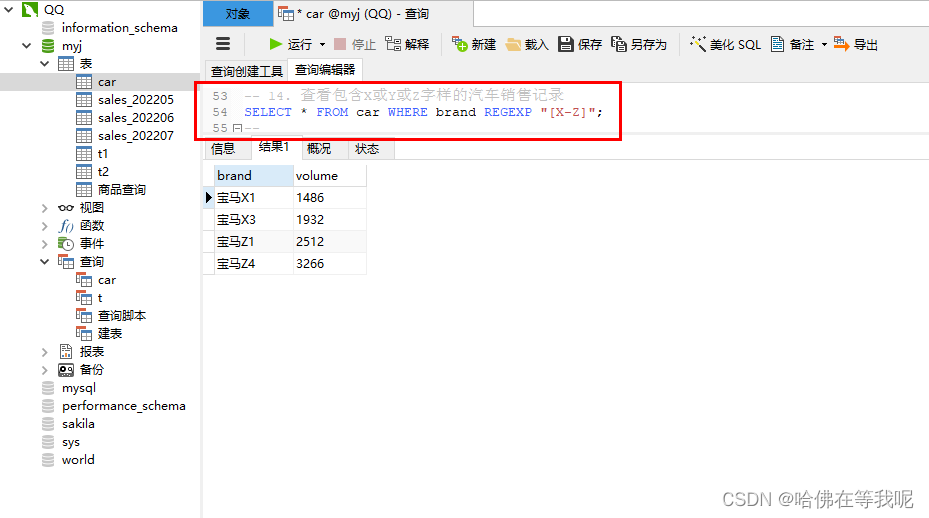This screenshot has height=518, width=929.
Task: Select table sales_202206
Action: click(x=136, y=117)
